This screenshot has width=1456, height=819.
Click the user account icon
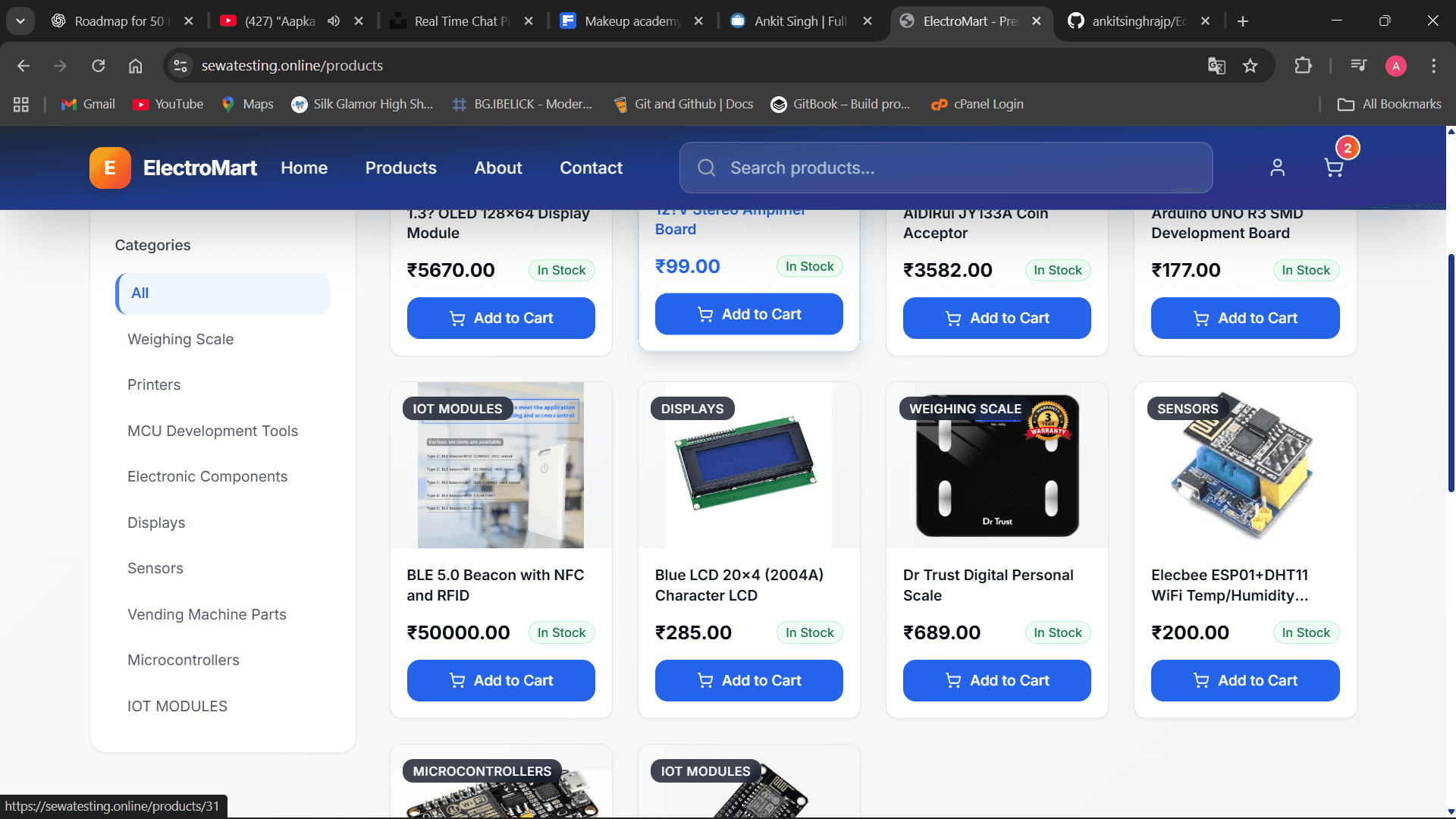click(x=1277, y=168)
